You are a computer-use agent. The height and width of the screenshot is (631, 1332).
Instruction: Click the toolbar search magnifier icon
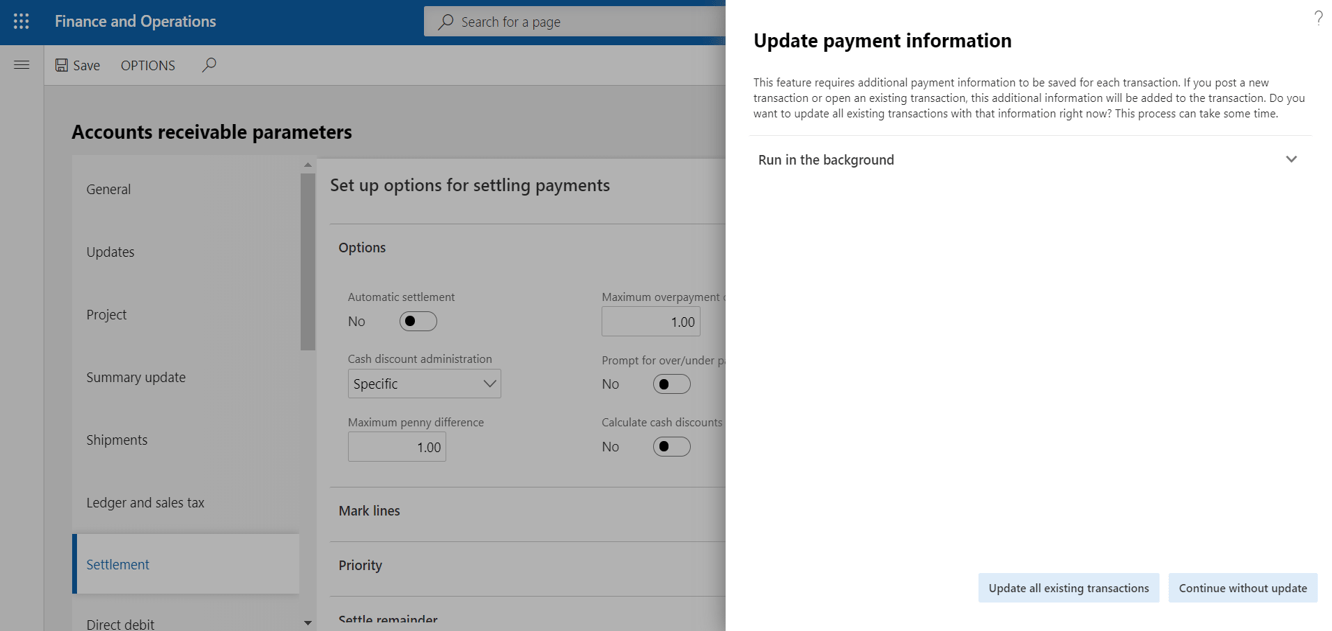209,65
